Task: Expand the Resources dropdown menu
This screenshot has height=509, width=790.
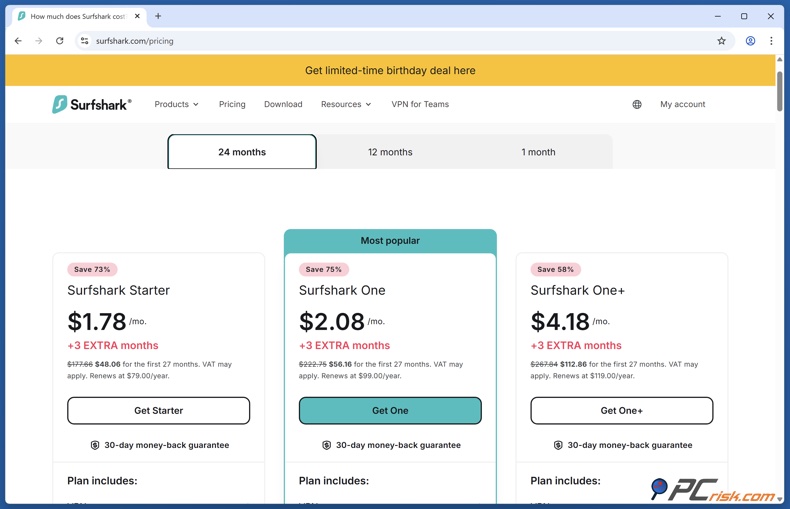Action: click(x=345, y=104)
